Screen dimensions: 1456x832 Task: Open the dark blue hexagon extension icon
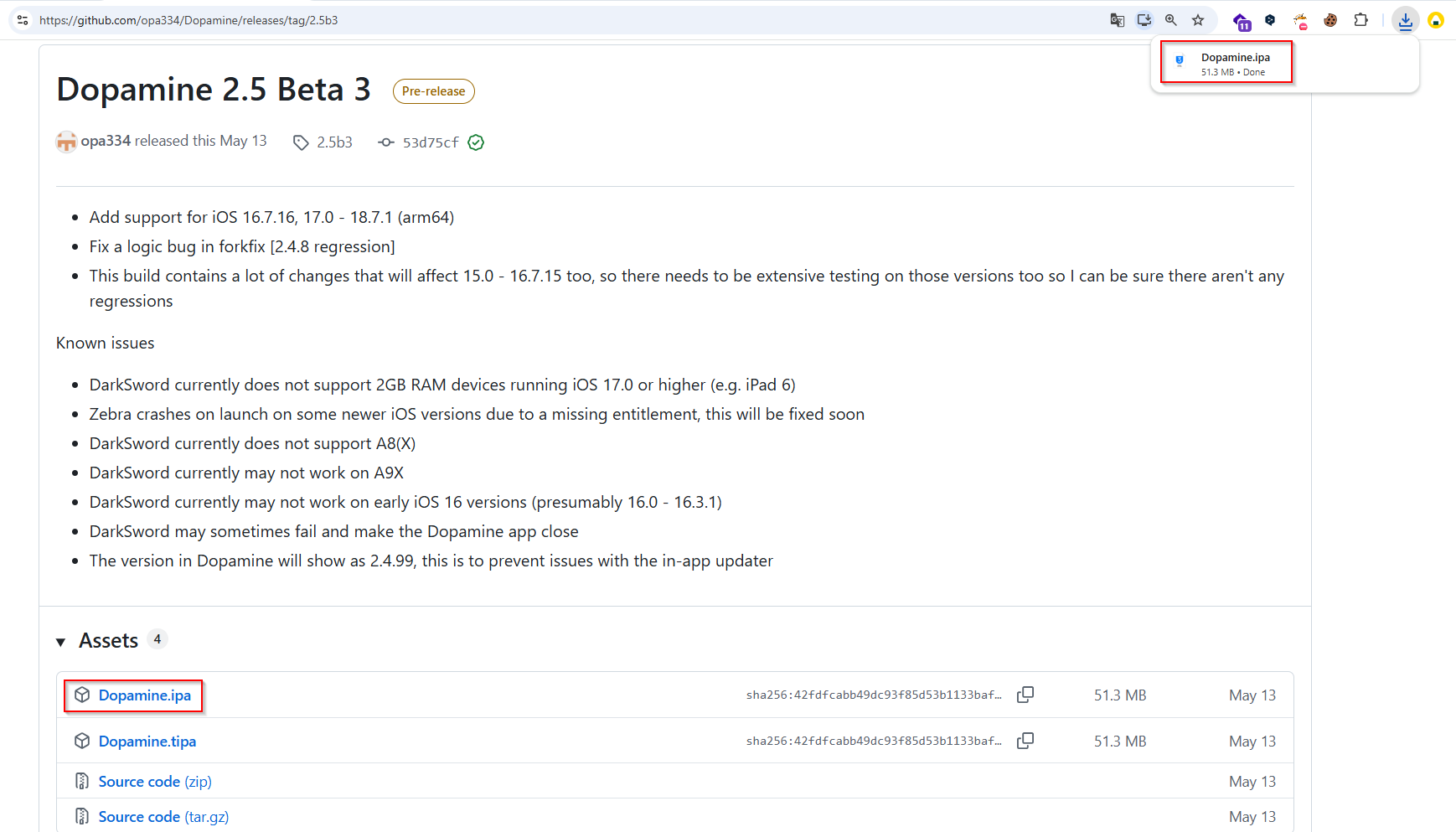1270,20
